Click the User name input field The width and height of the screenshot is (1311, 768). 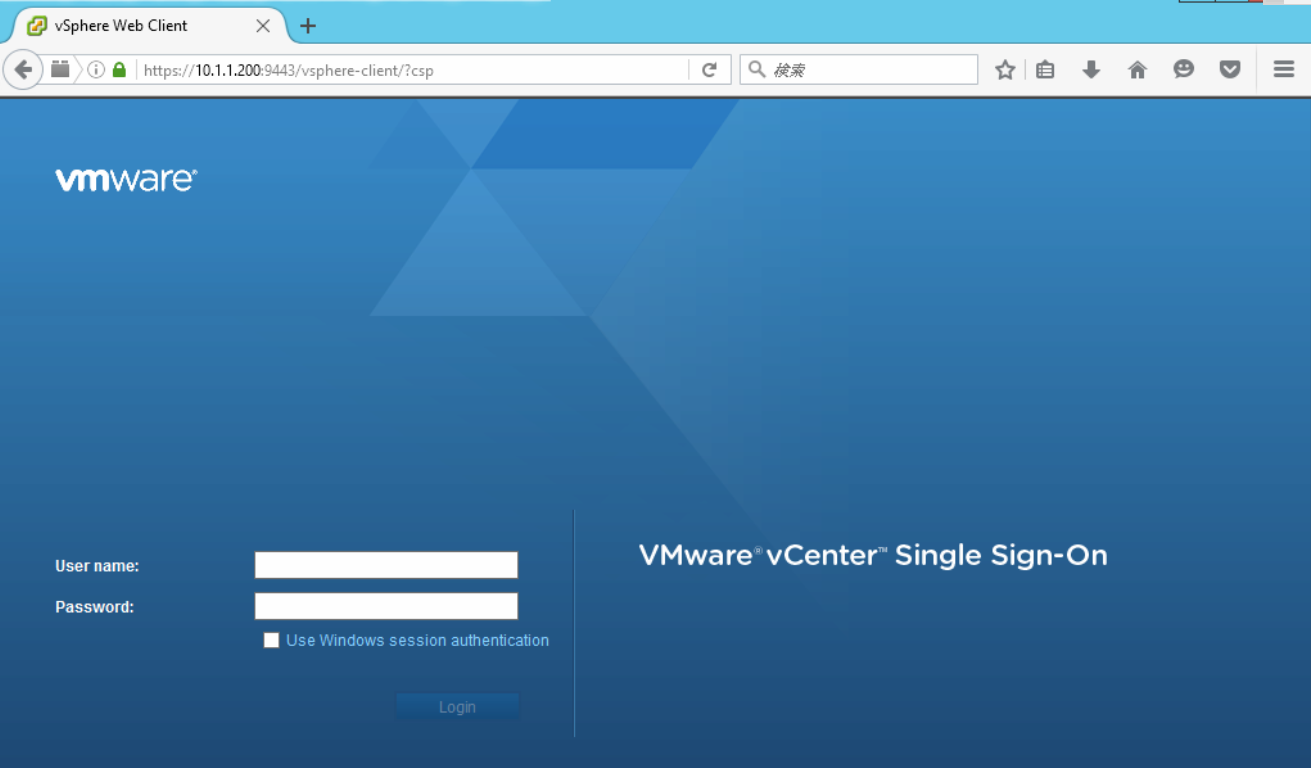386,565
